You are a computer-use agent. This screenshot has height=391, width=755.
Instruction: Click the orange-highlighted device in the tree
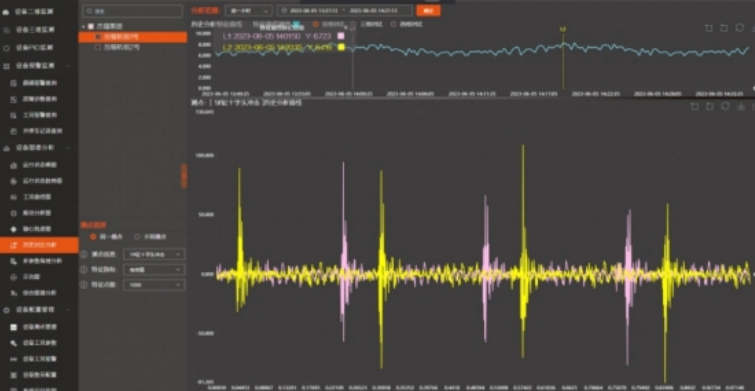[132, 37]
